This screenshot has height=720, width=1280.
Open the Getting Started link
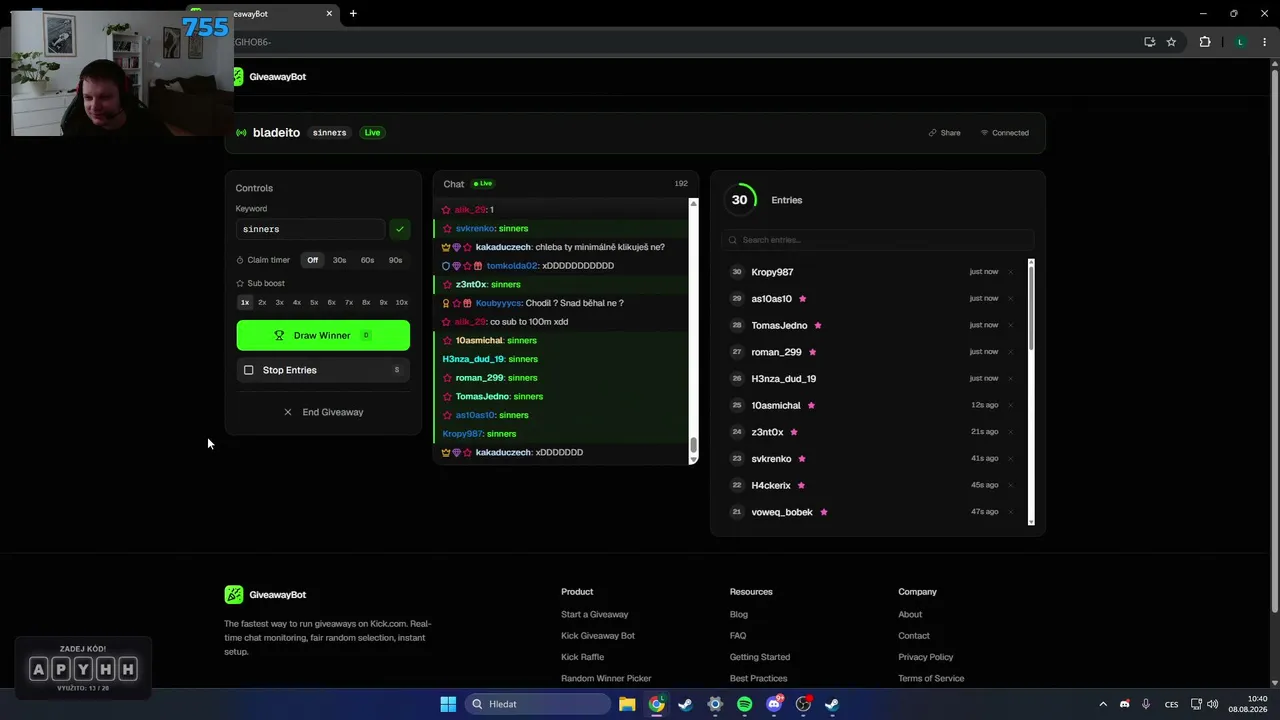[760, 657]
